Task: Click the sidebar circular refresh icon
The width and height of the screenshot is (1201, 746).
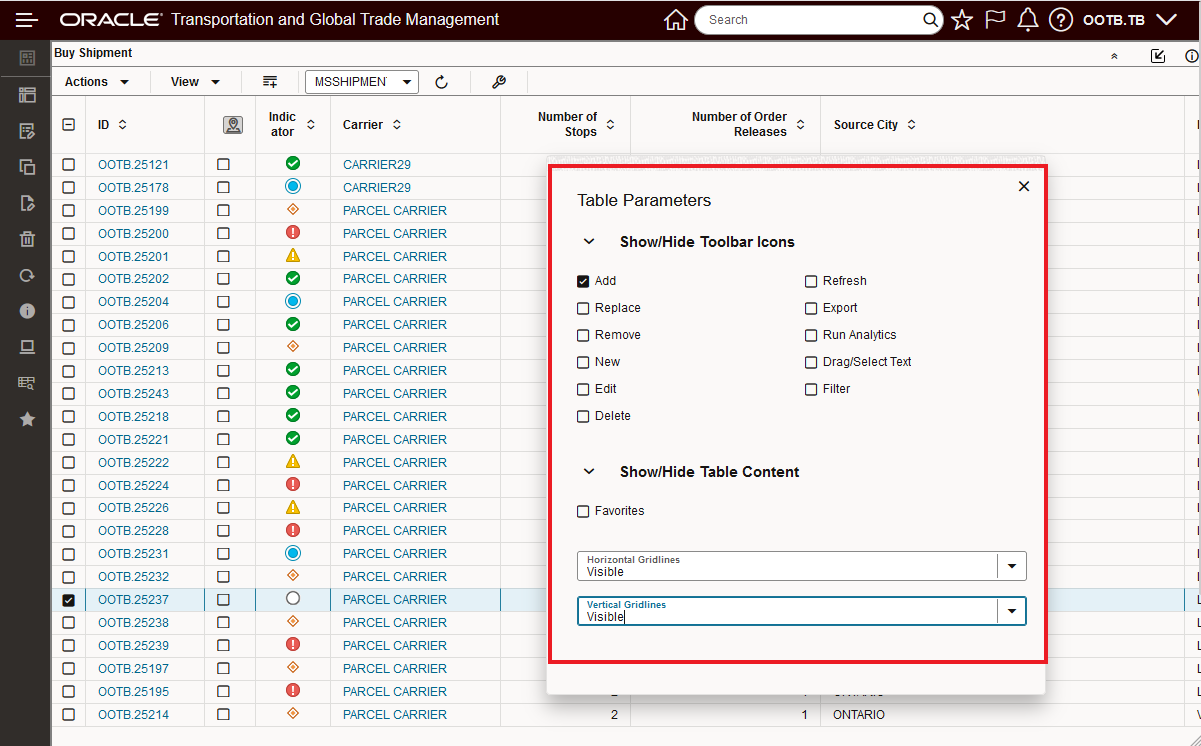Action: (x=27, y=275)
